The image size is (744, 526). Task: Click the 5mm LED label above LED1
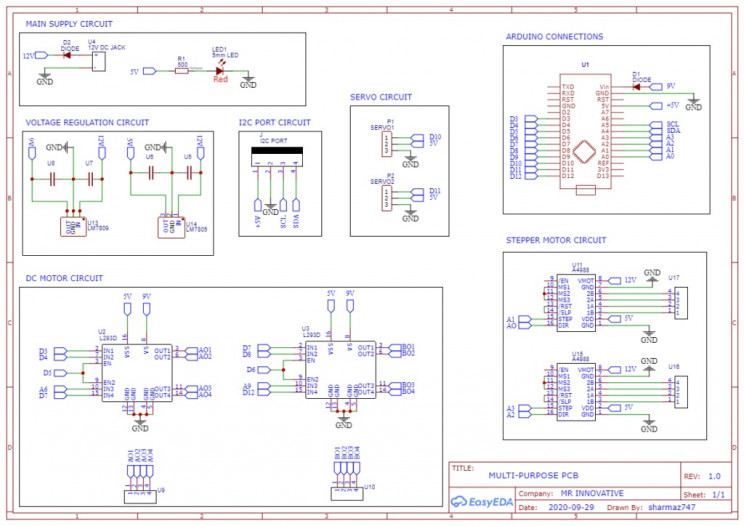coord(225,55)
